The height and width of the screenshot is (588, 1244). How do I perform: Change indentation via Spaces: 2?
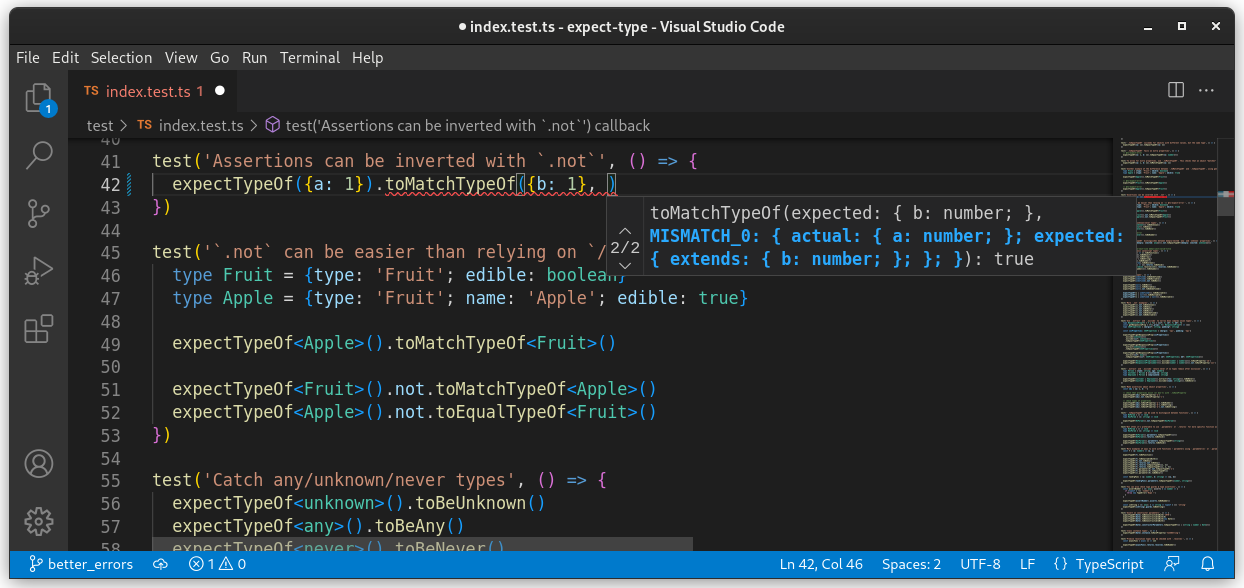click(911, 564)
